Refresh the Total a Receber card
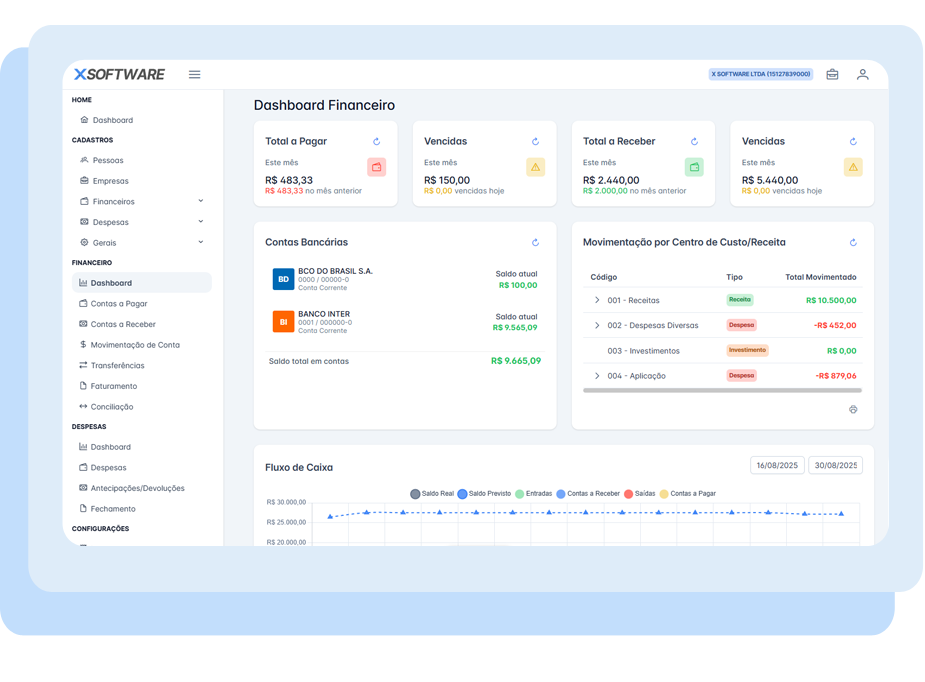The image size is (925, 682). (694, 142)
